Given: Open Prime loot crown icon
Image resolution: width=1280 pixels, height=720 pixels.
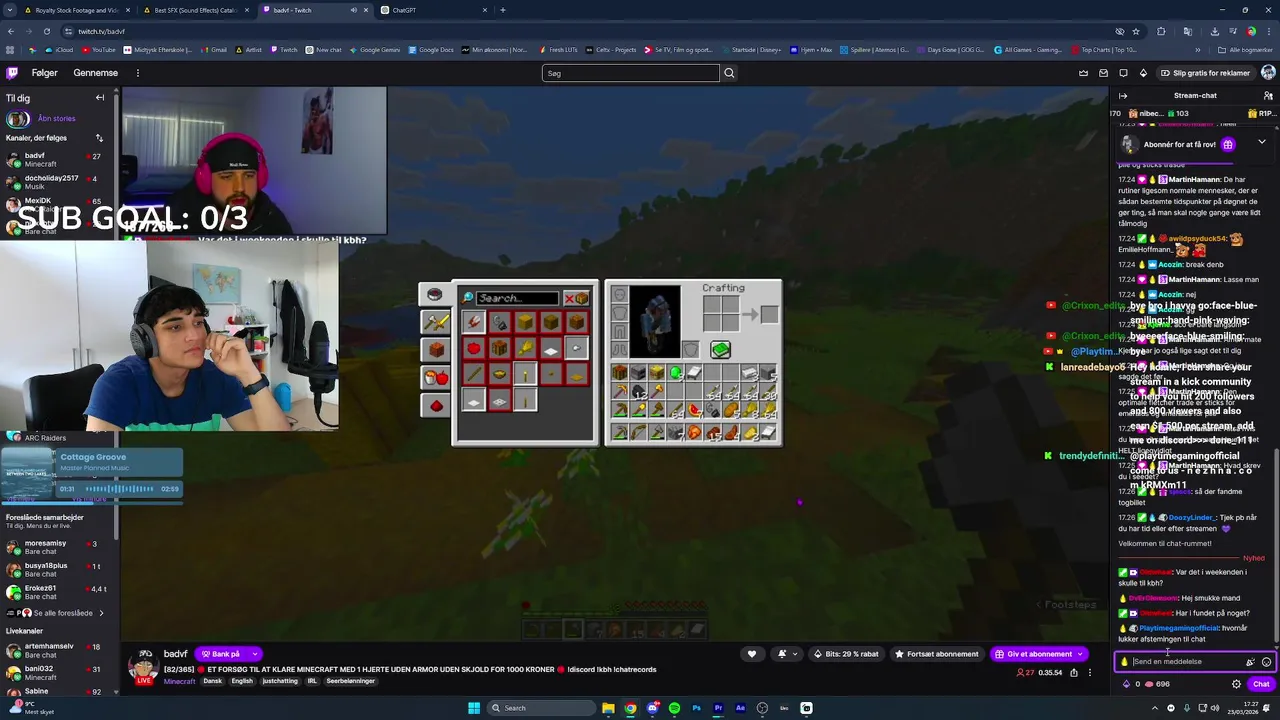Looking at the screenshot, I should pos(1083,73).
